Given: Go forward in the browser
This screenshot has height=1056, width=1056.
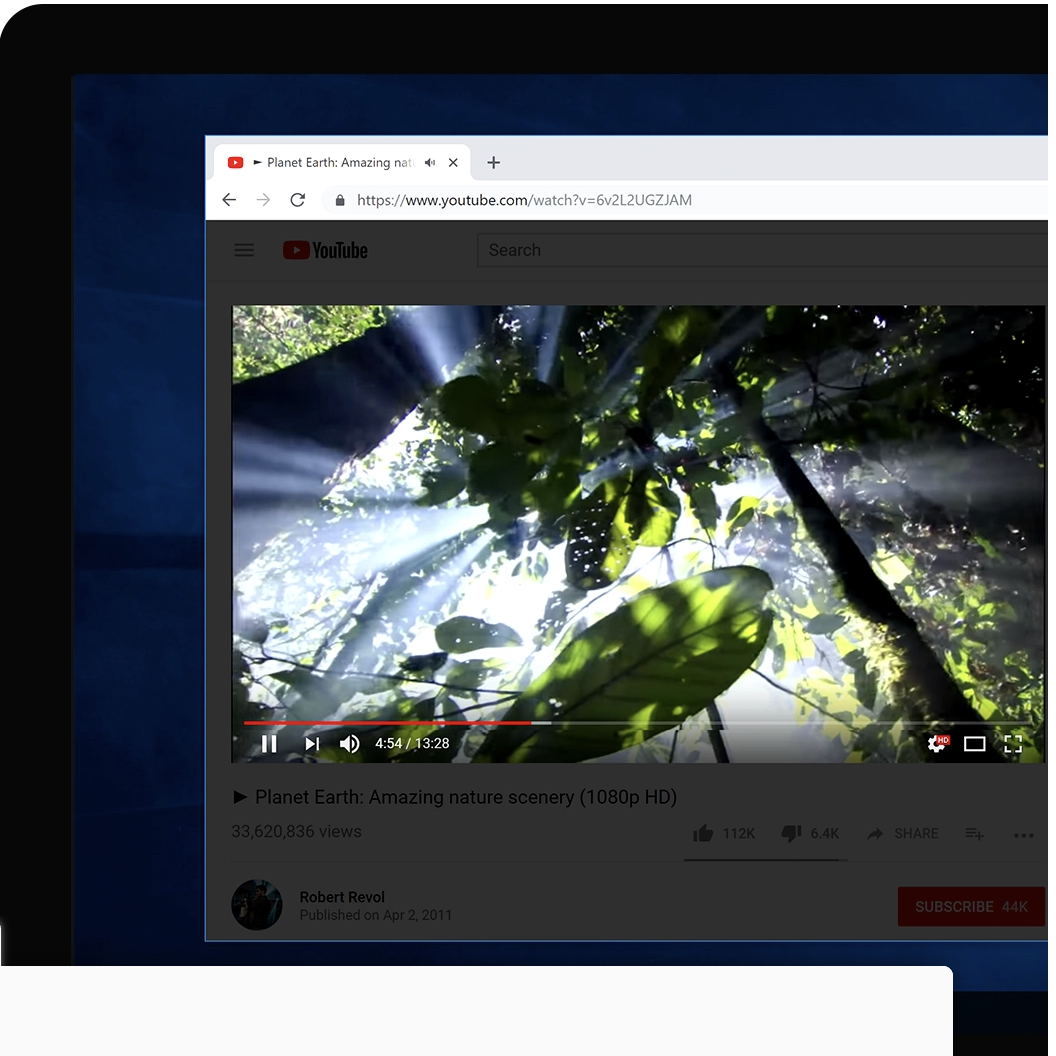Looking at the screenshot, I should (263, 200).
